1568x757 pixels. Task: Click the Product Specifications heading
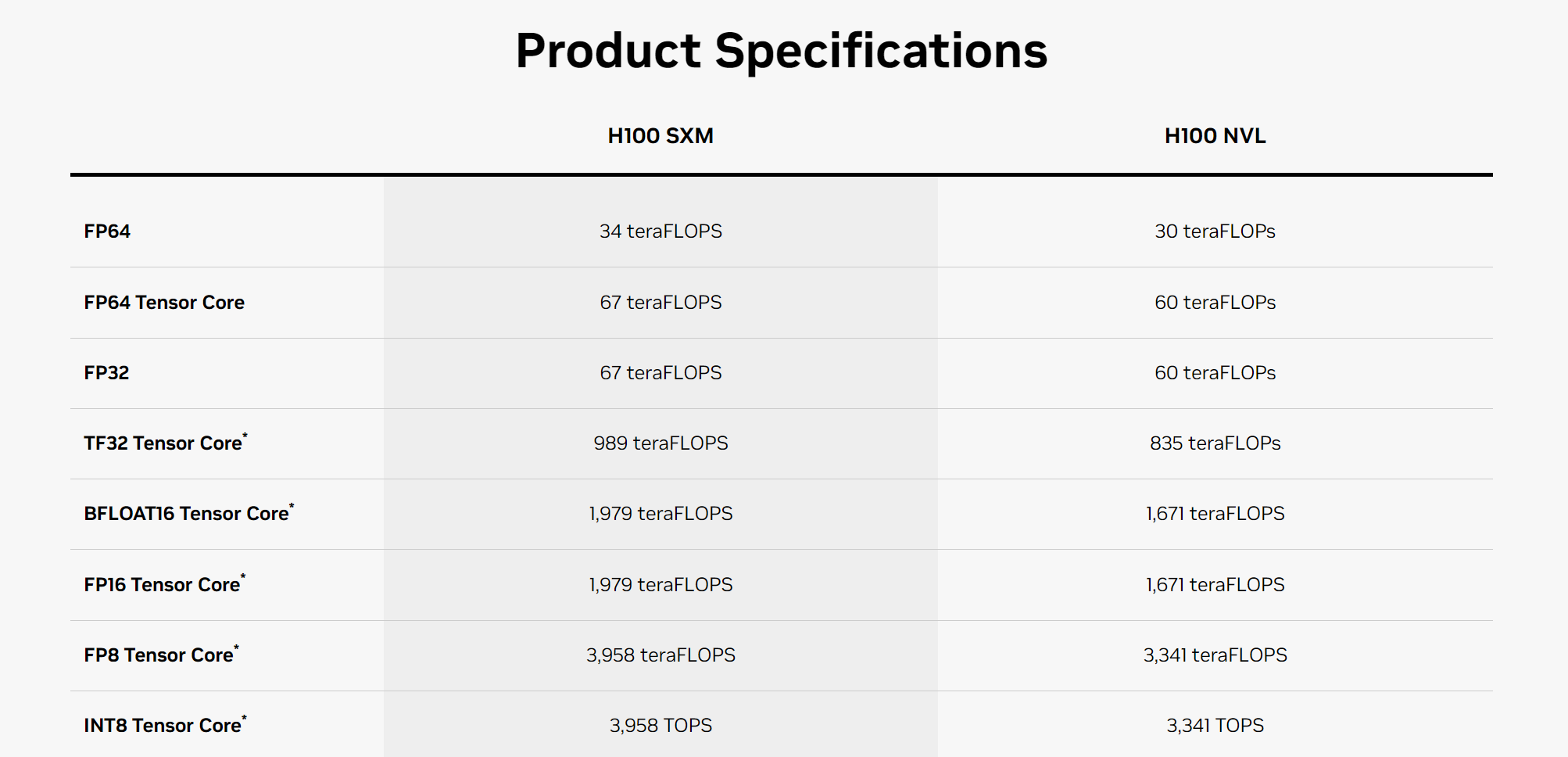pyautogui.click(x=781, y=52)
